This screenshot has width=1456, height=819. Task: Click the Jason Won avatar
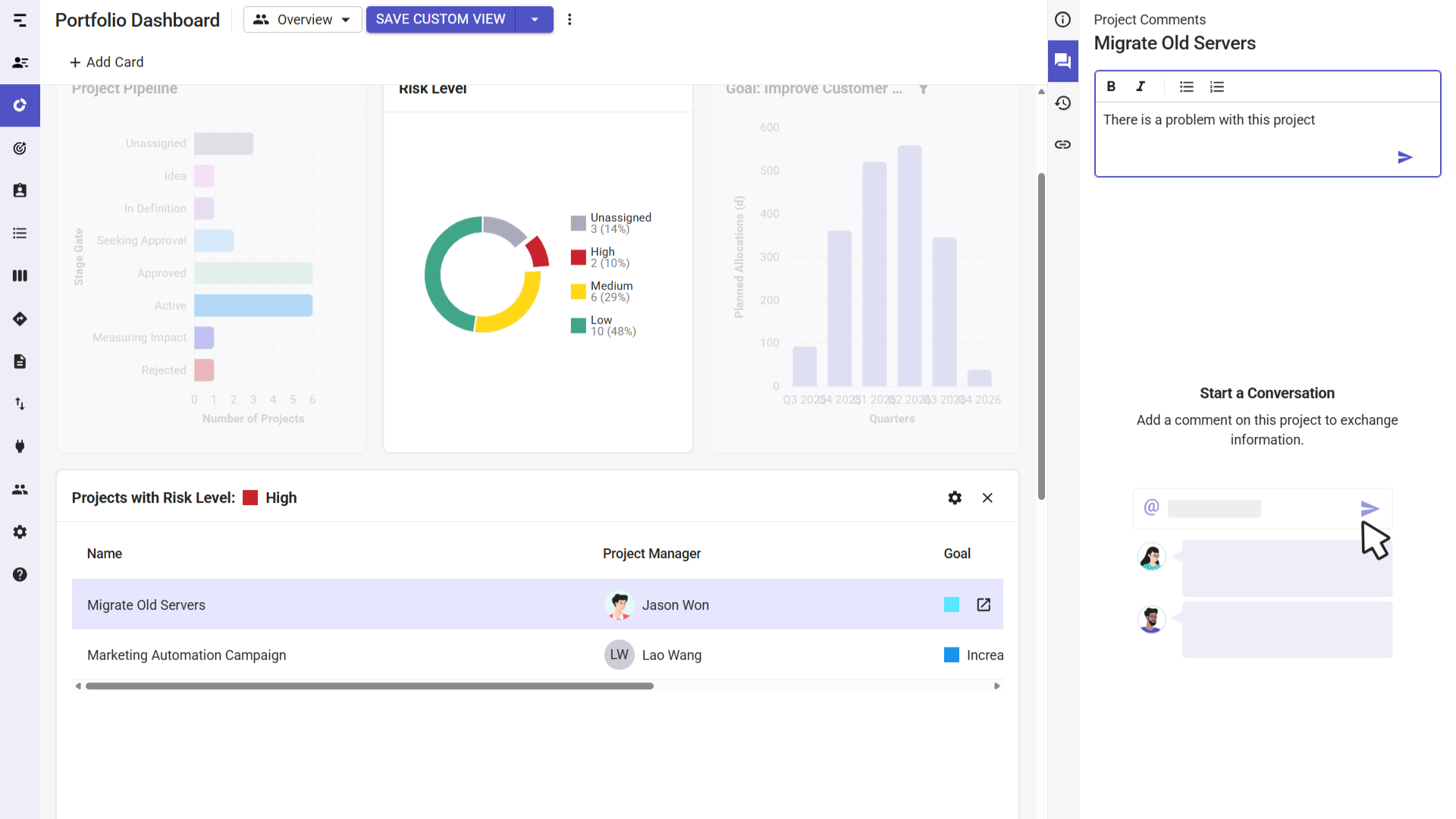click(x=619, y=604)
